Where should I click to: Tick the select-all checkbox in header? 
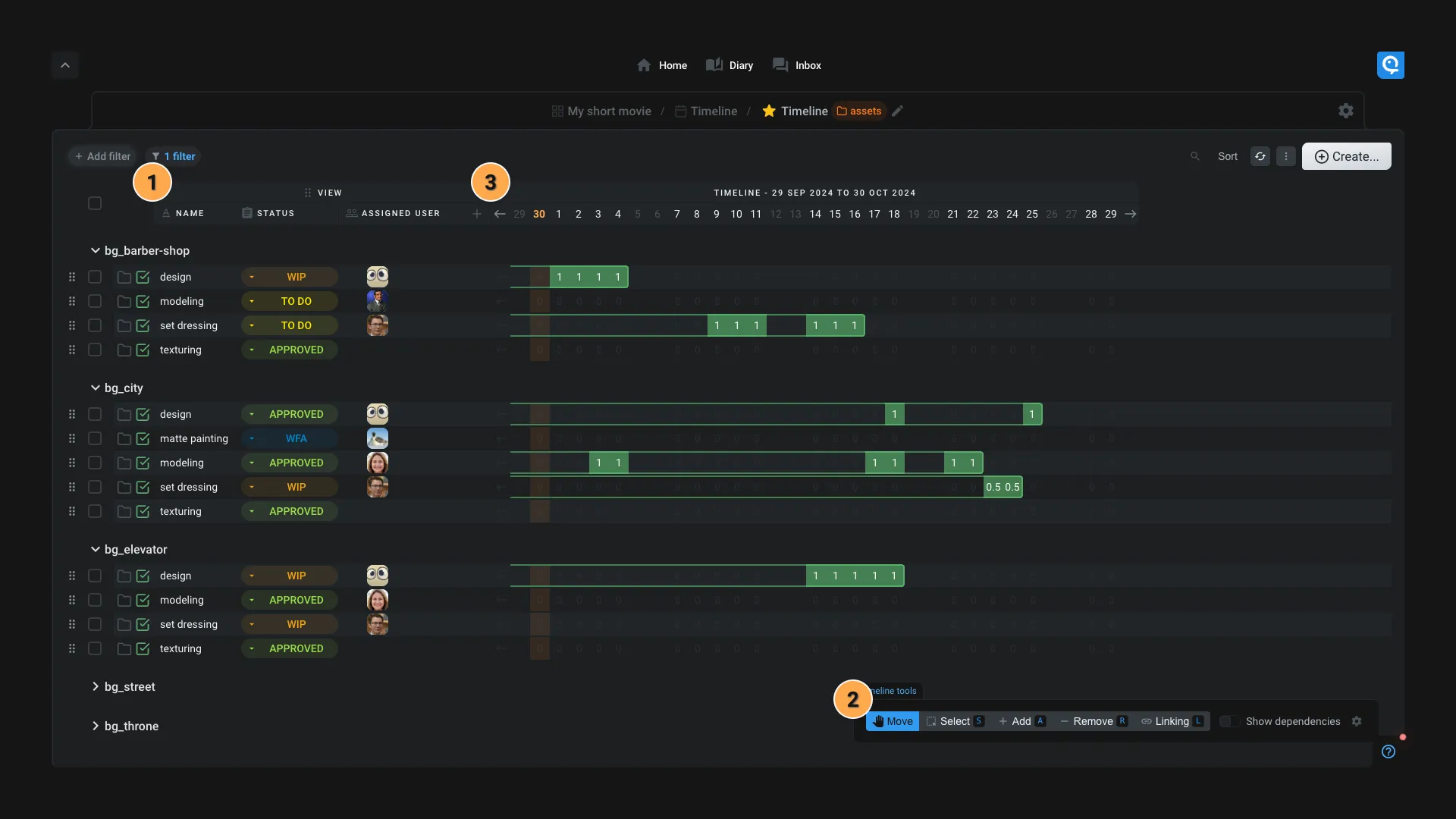[x=95, y=203]
